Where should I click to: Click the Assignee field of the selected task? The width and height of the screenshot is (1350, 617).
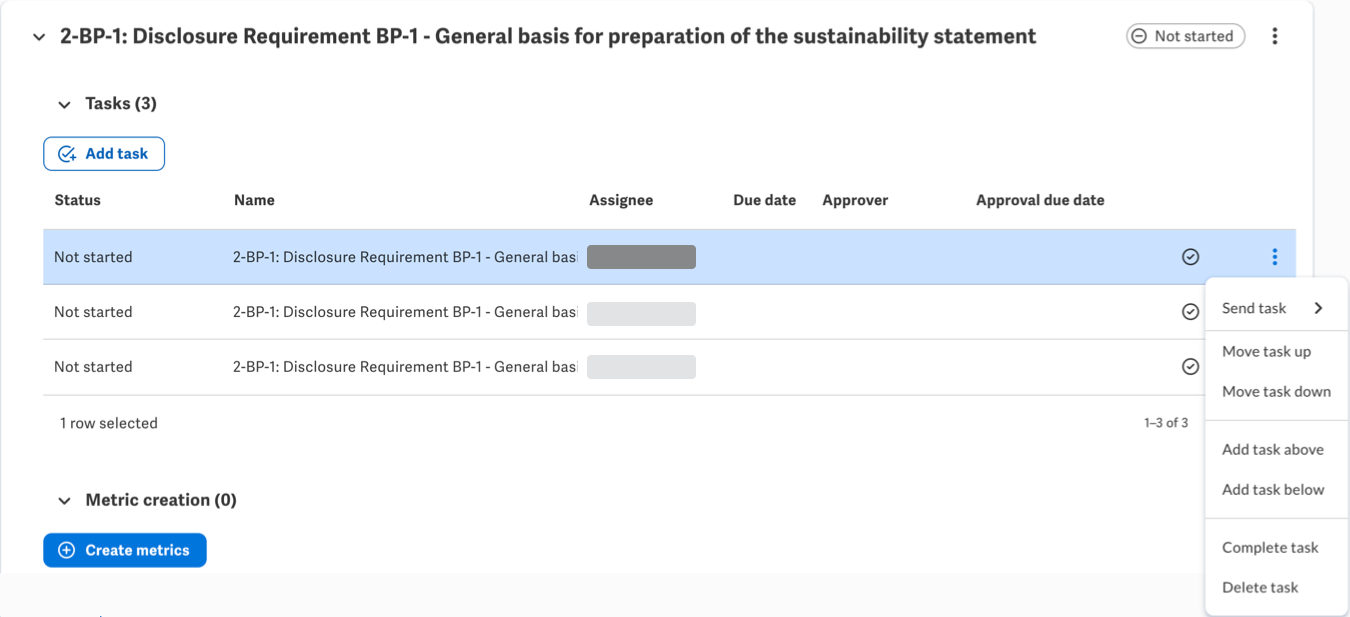point(641,256)
